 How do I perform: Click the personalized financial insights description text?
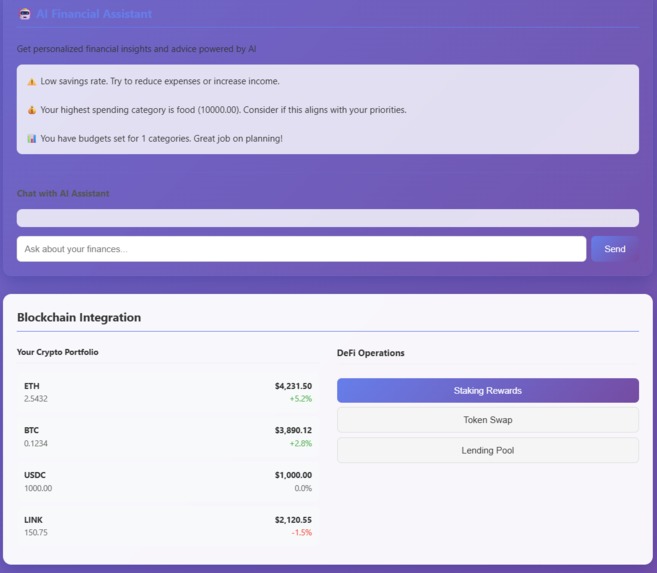[x=136, y=49]
